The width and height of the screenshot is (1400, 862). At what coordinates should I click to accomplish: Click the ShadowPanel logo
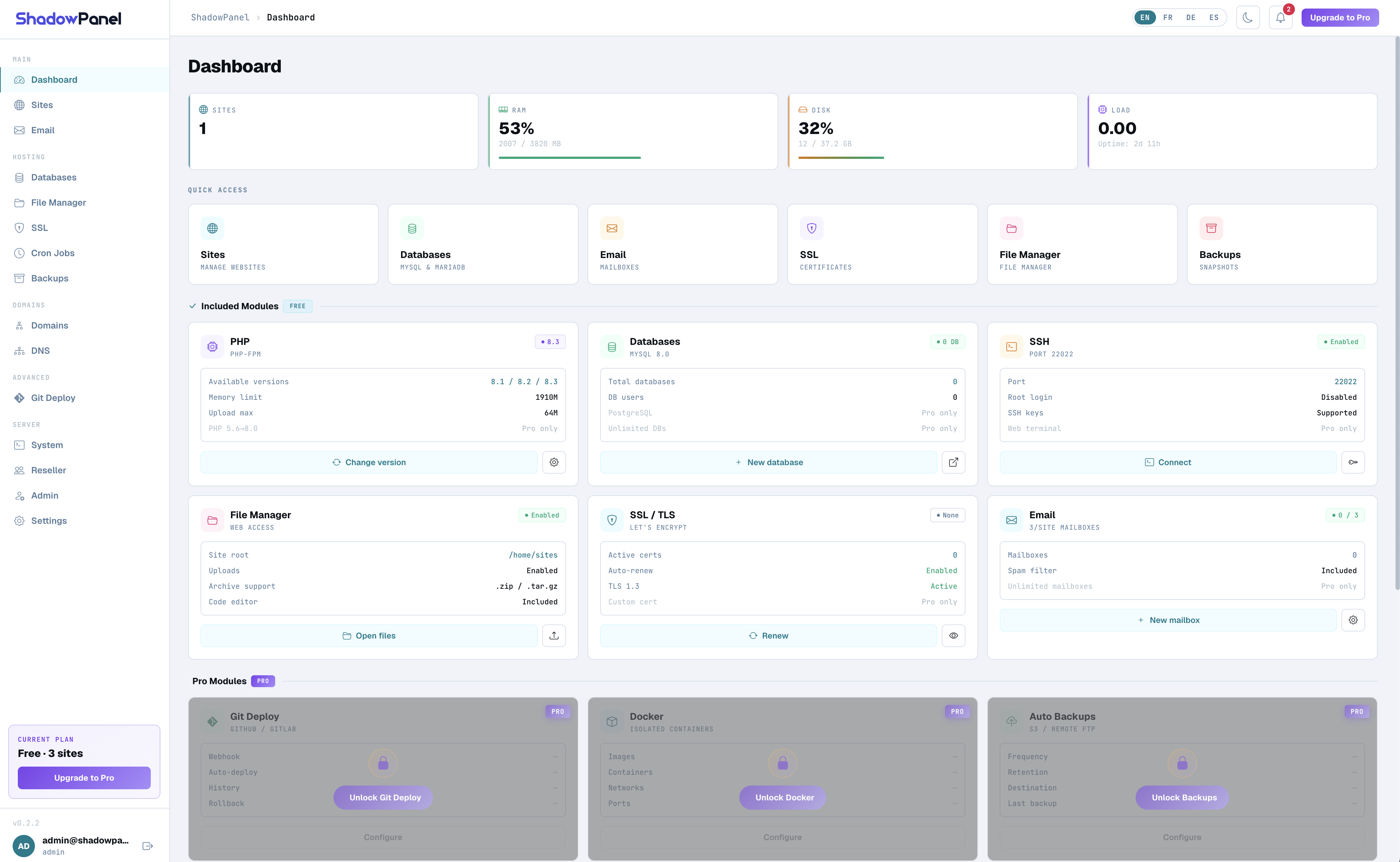tap(68, 19)
